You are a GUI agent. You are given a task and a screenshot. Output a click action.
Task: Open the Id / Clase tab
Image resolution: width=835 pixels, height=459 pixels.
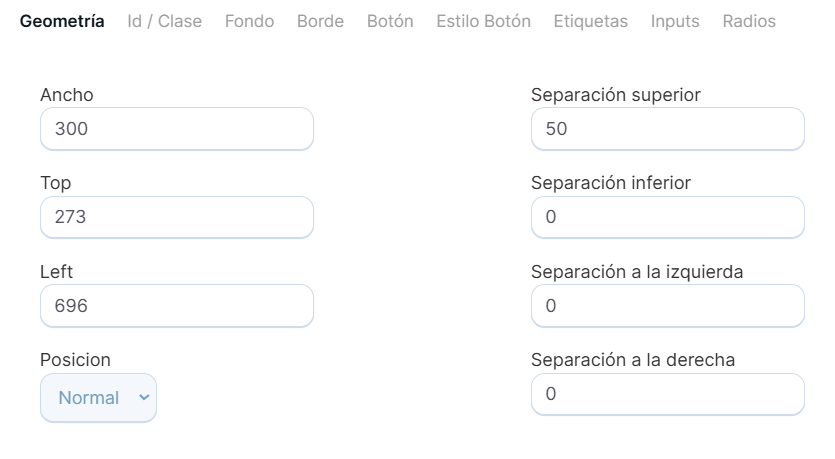[165, 21]
